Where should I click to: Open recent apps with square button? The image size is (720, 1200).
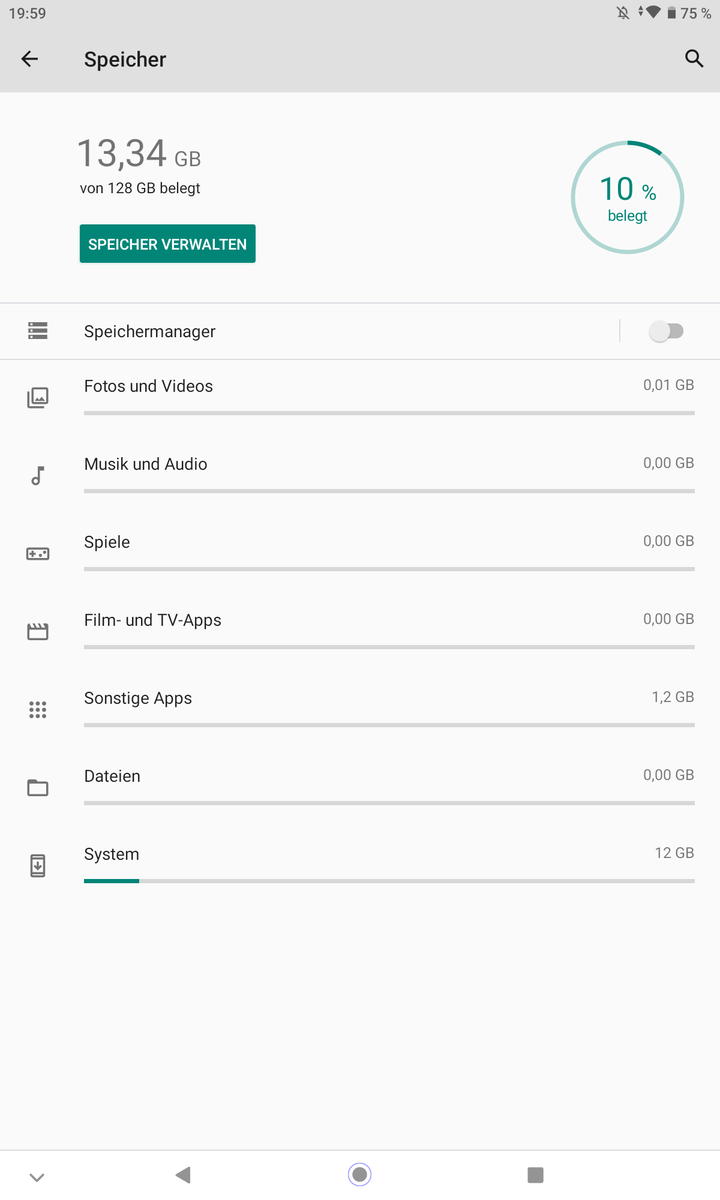(x=535, y=1175)
